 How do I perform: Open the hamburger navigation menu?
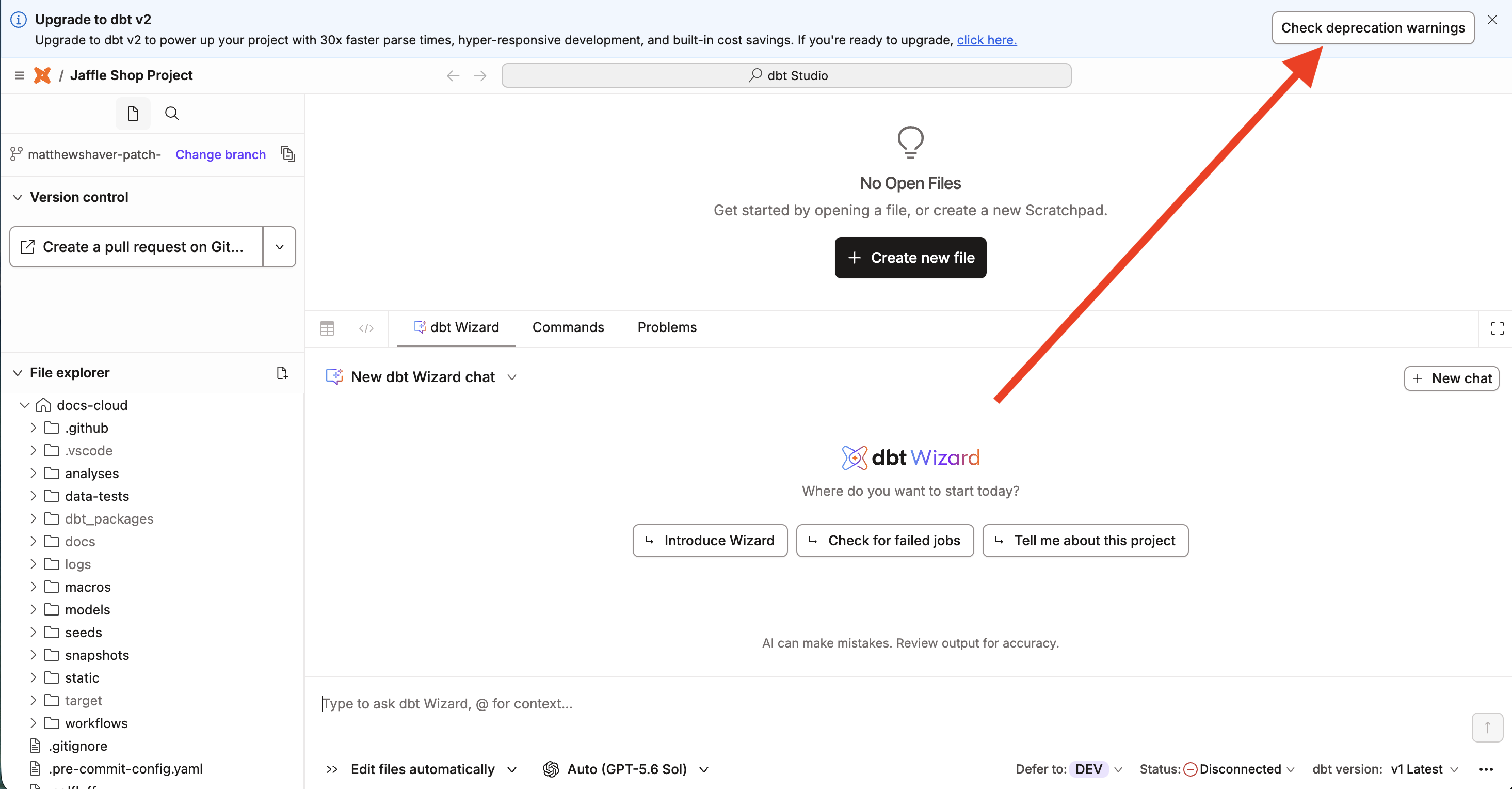tap(20, 75)
